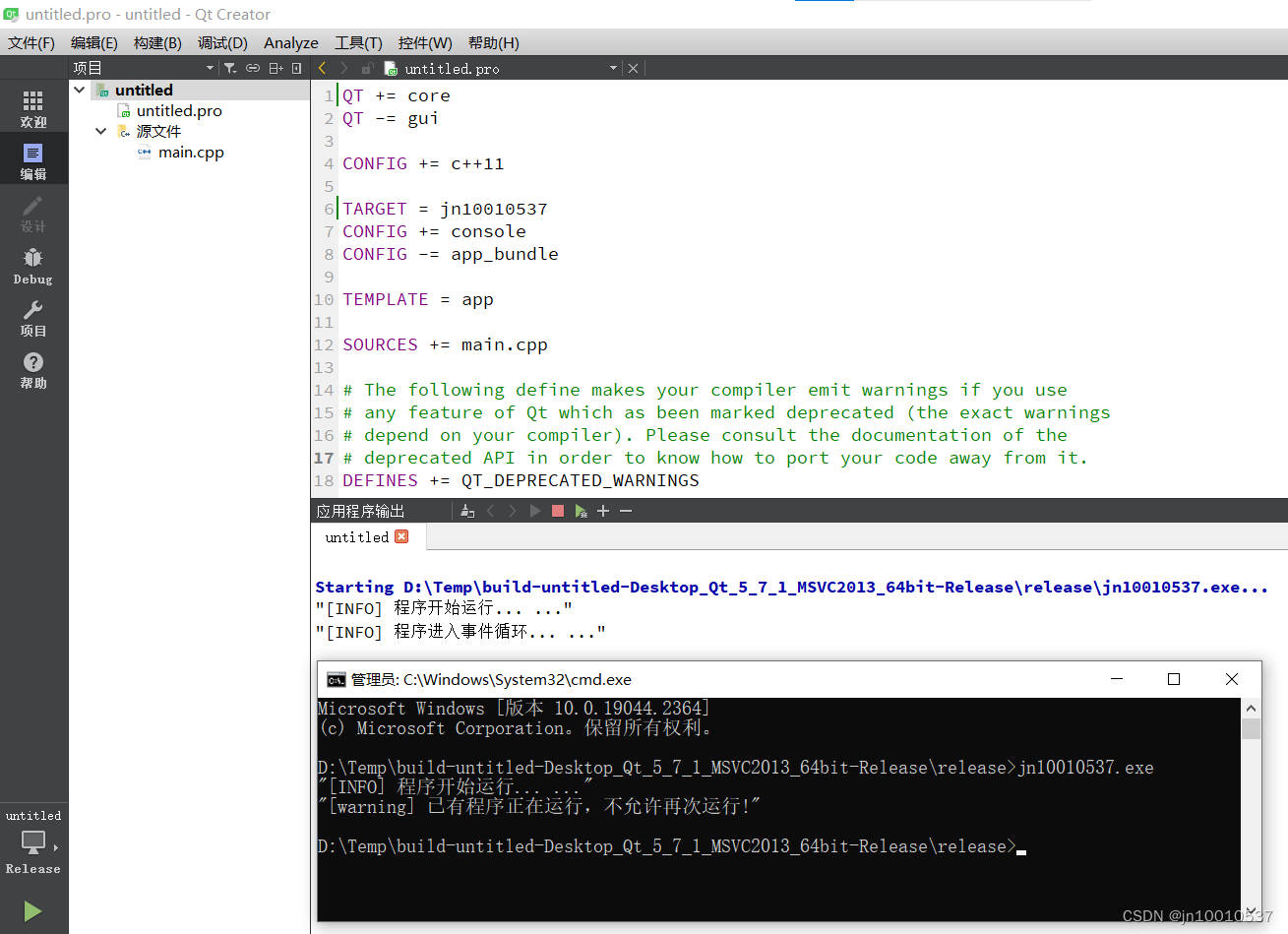Open the 帮助(H) menu
Image resolution: width=1288 pixels, height=934 pixels.
point(494,42)
